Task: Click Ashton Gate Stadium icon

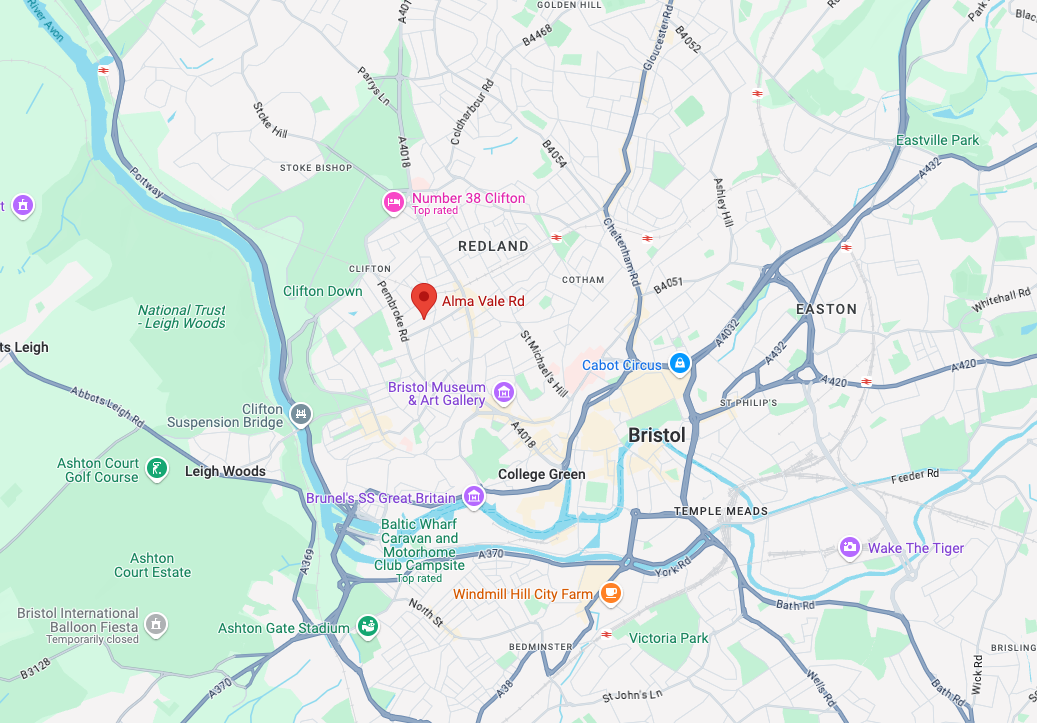Action: (368, 626)
